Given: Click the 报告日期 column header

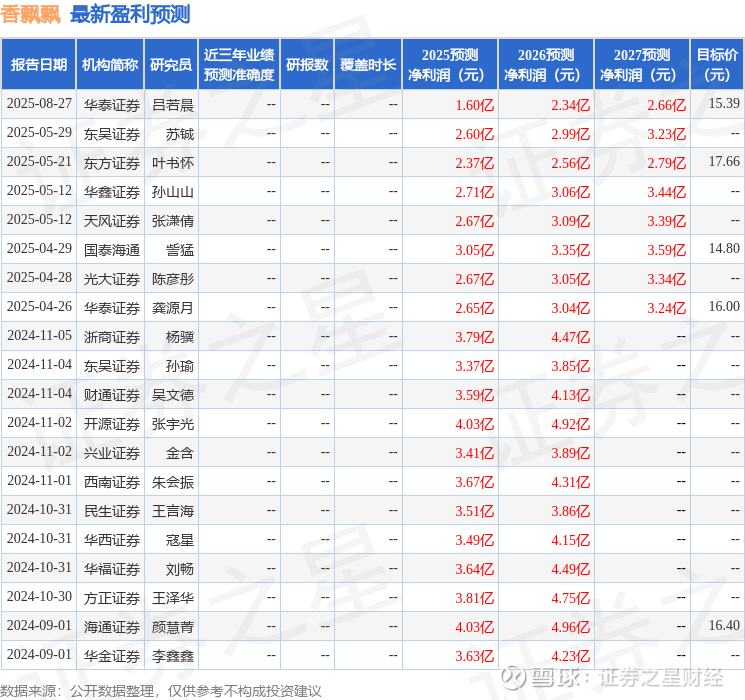Looking at the screenshot, I should pos(38,65).
